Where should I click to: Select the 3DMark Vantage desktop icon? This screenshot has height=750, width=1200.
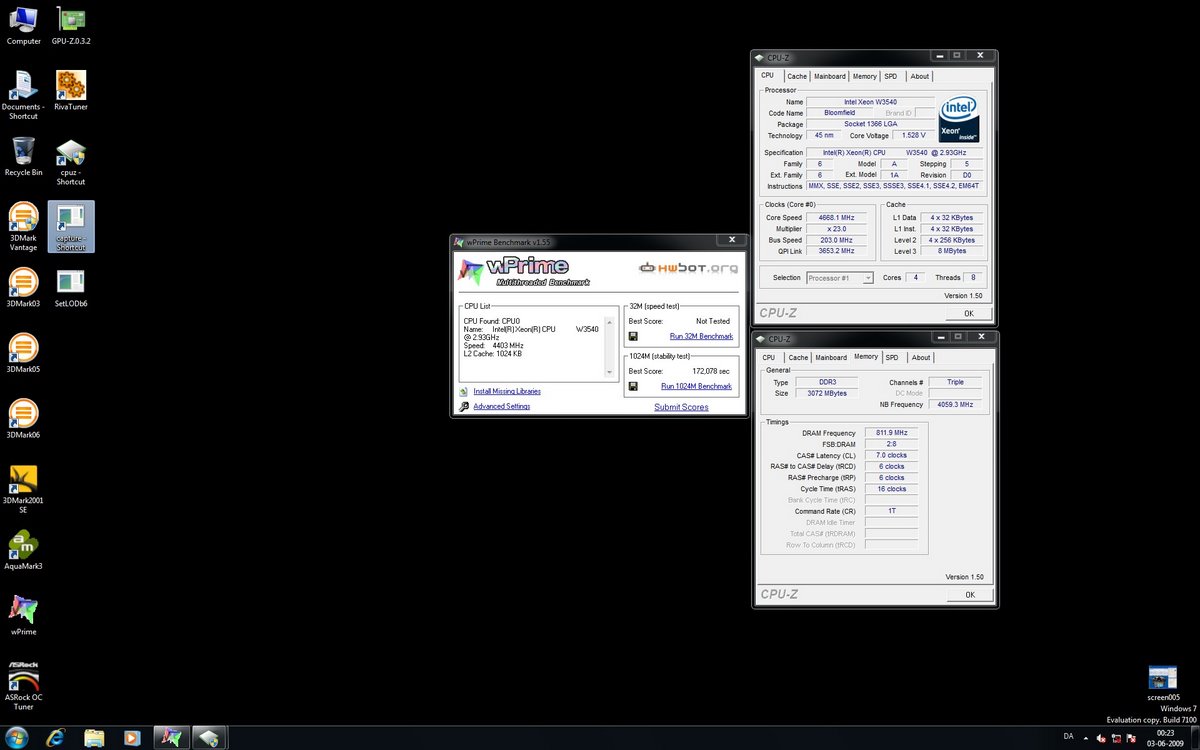(x=23, y=227)
